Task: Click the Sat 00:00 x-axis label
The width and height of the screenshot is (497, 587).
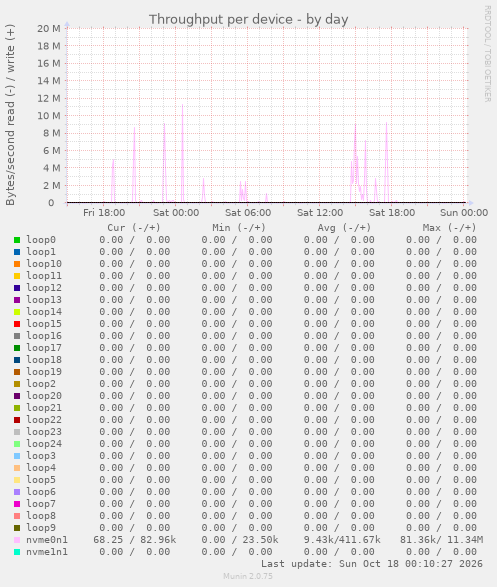Action: tap(176, 213)
